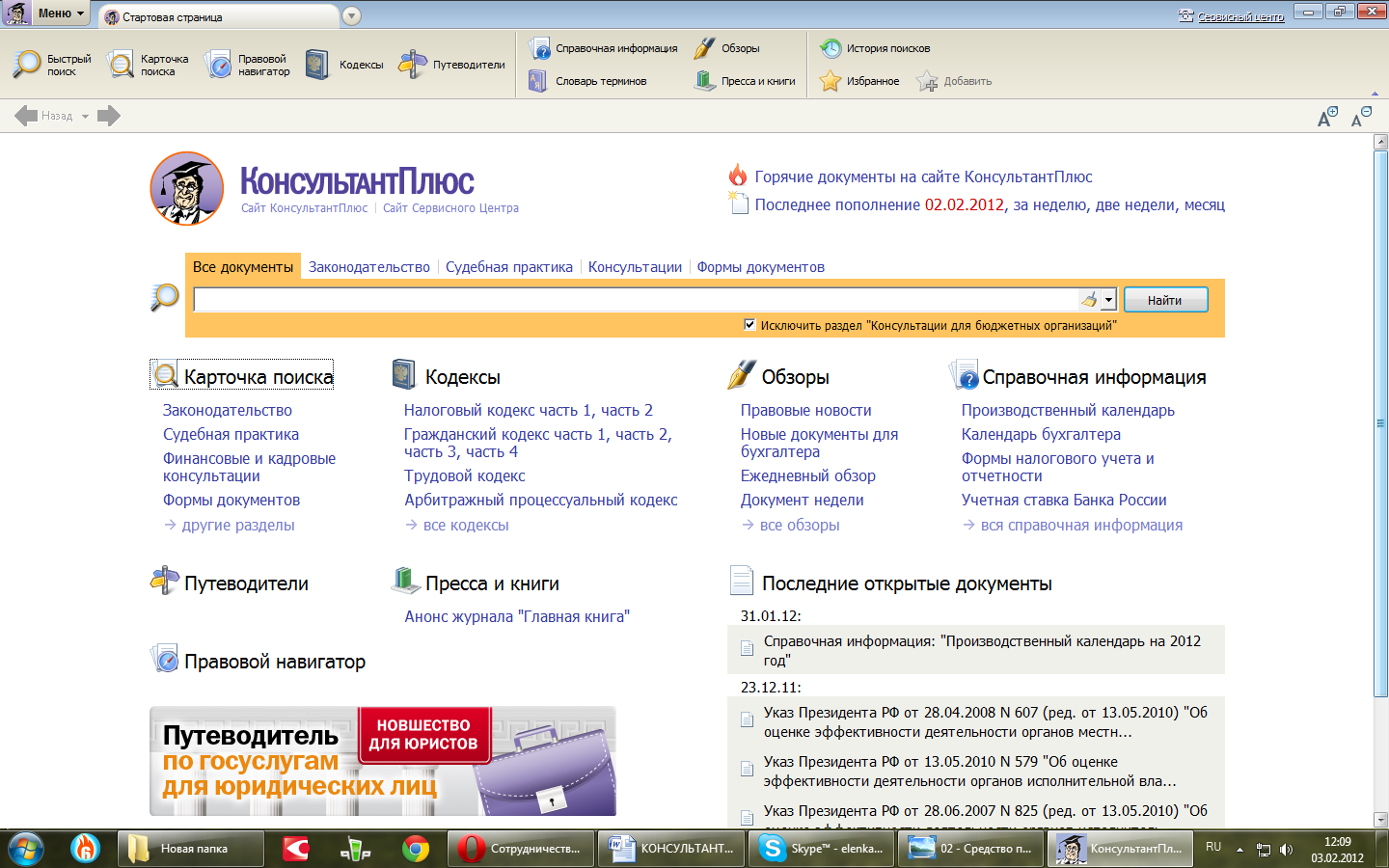Screen dimensions: 1389x868
Task: Click the Справочная информация section icon
Action: [x=964, y=374]
